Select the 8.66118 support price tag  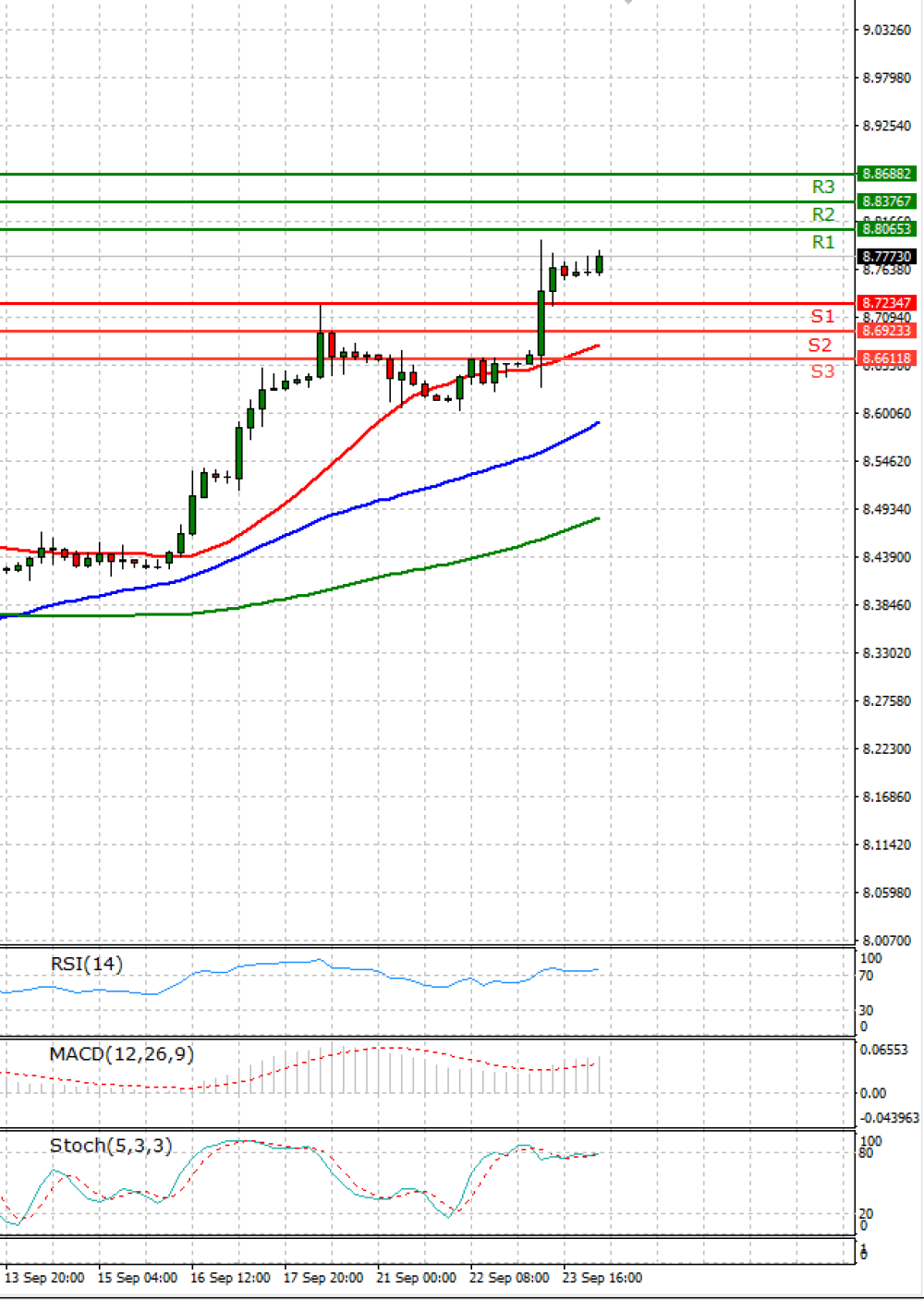pyautogui.click(x=886, y=358)
